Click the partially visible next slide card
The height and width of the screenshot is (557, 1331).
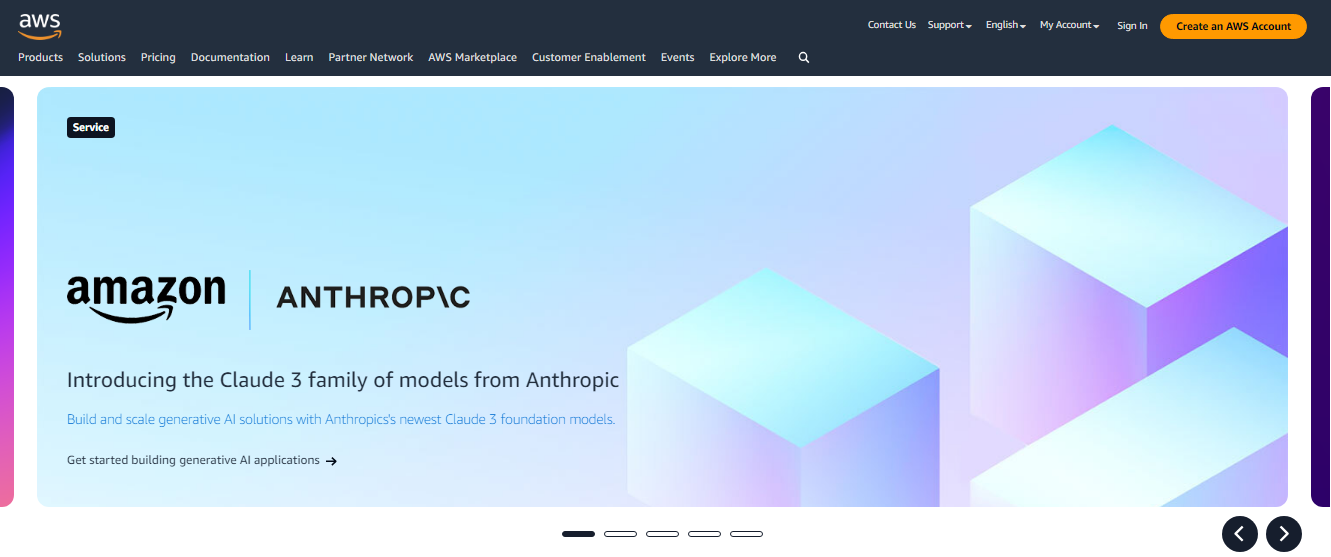point(1321,297)
